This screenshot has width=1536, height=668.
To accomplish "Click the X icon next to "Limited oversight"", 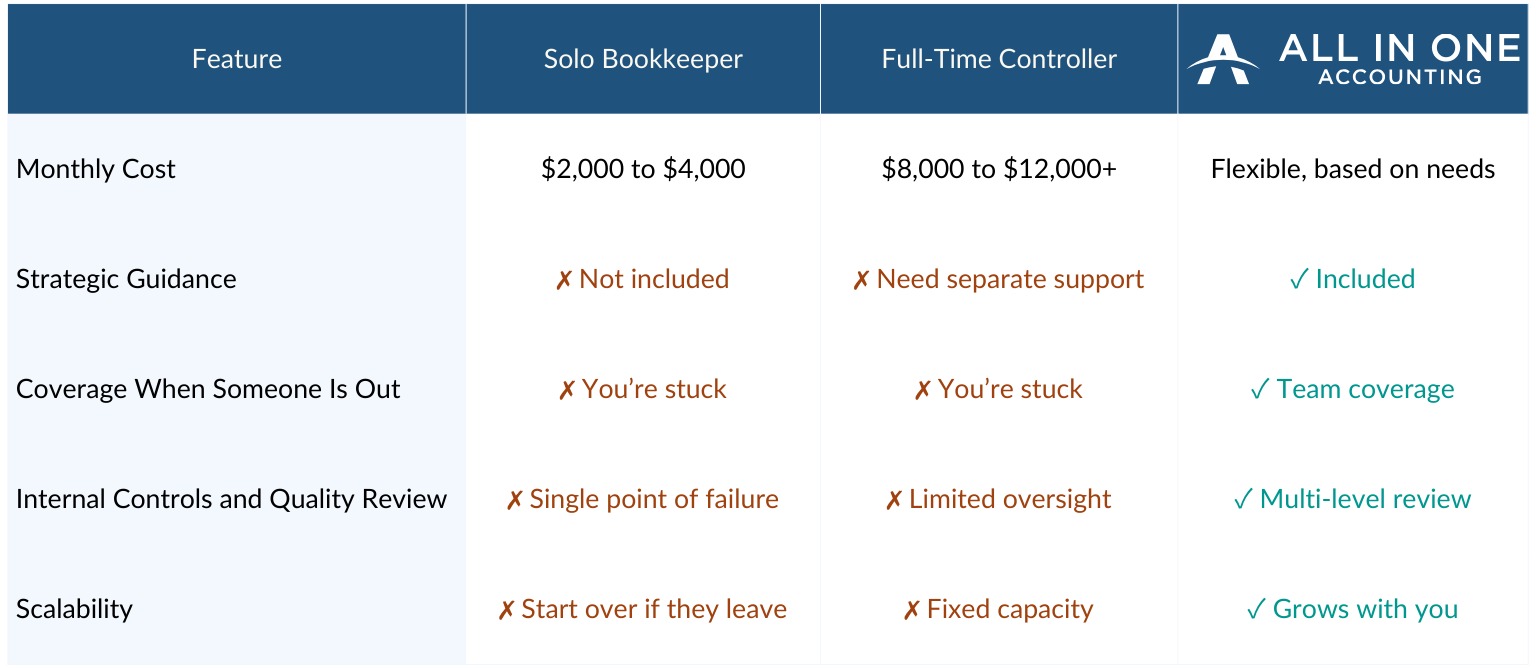I will pos(894,500).
